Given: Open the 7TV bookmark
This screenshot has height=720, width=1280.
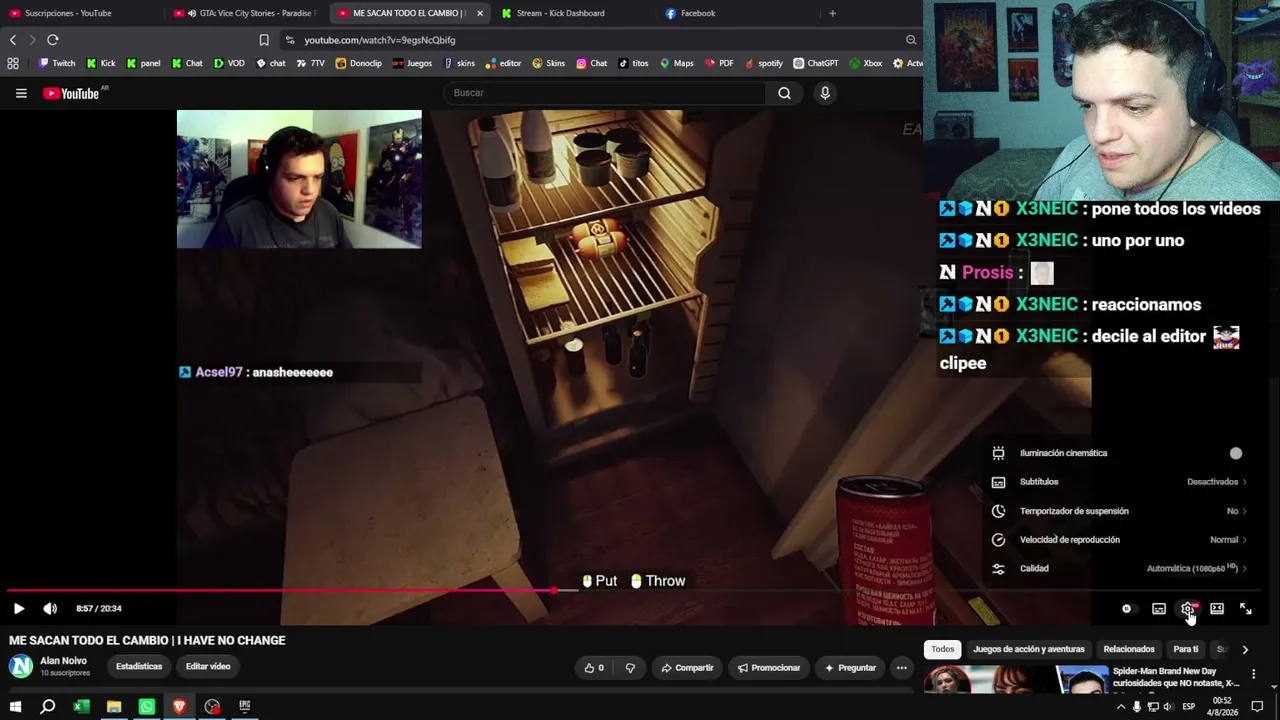Looking at the screenshot, I should coord(311,63).
